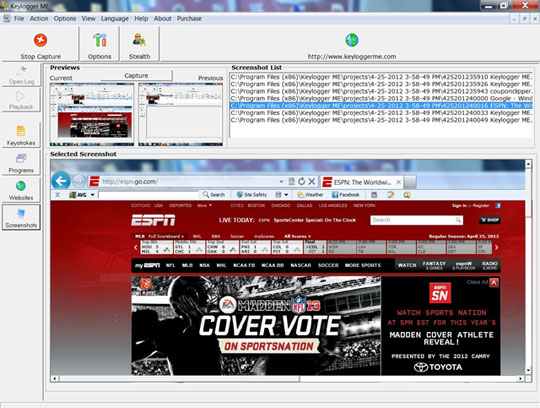
Task: Click the selected screenshot horizontal scroll left arrow
Action: tap(54, 379)
